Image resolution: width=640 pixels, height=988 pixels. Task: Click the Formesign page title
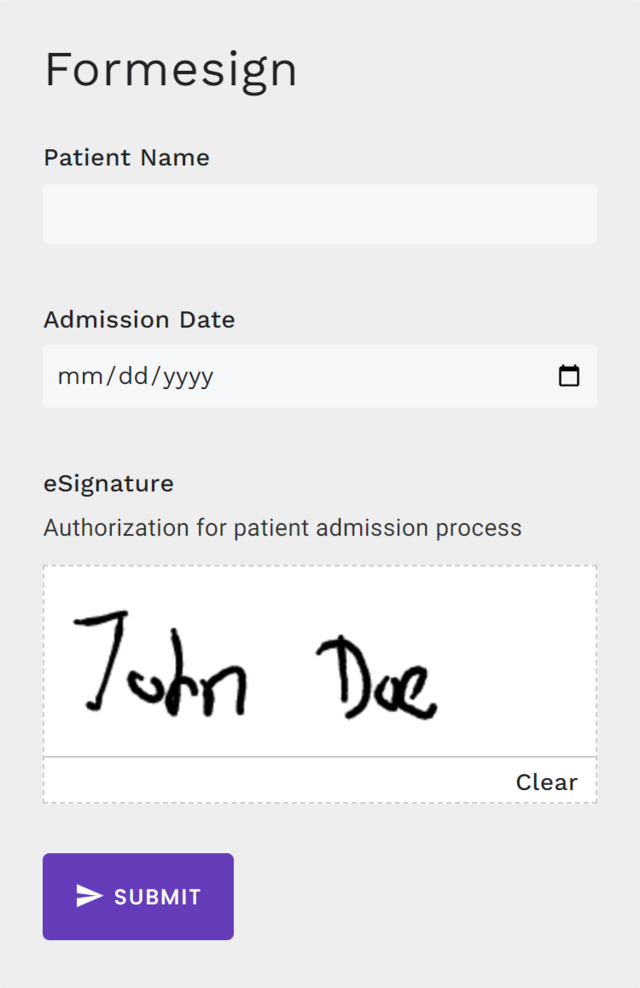pyautogui.click(x=170, y=68)
